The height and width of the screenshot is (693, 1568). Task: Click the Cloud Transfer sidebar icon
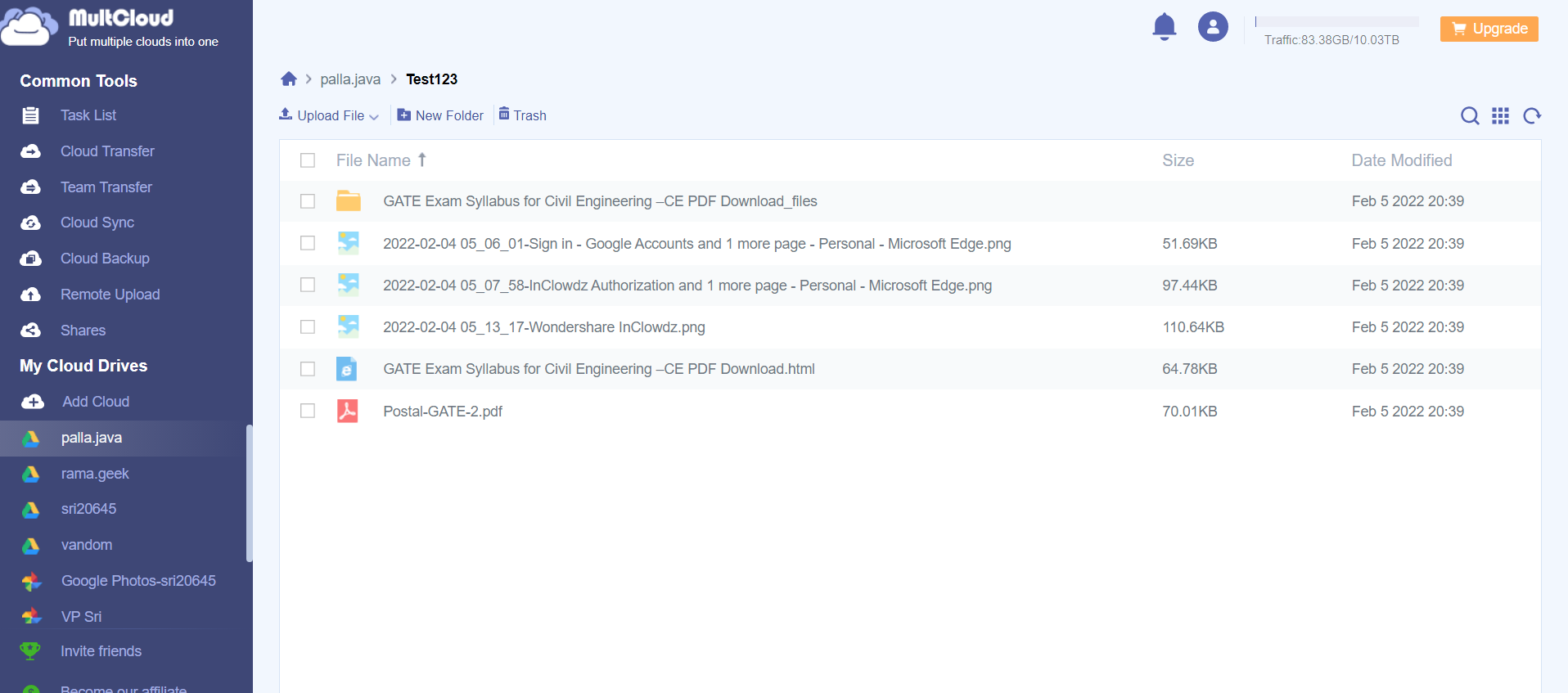30,151
